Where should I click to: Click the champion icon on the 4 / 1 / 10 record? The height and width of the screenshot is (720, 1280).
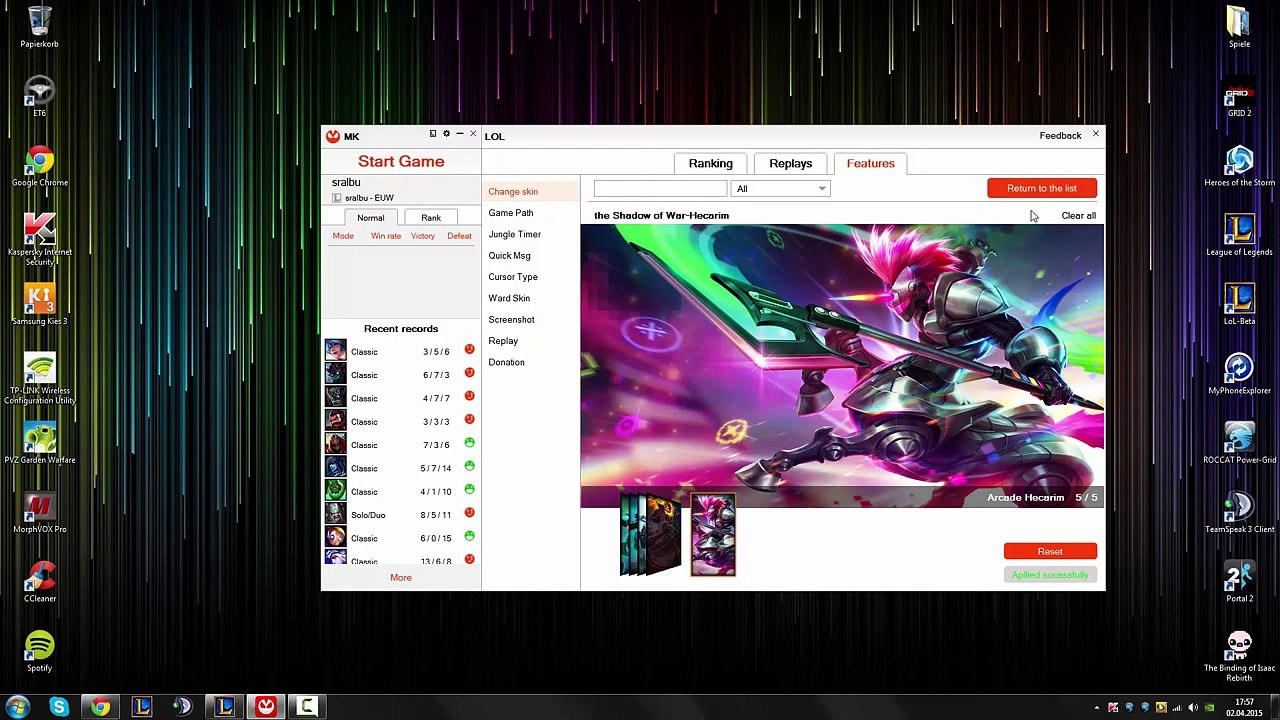pyautogui.click(x=335, y=491)
